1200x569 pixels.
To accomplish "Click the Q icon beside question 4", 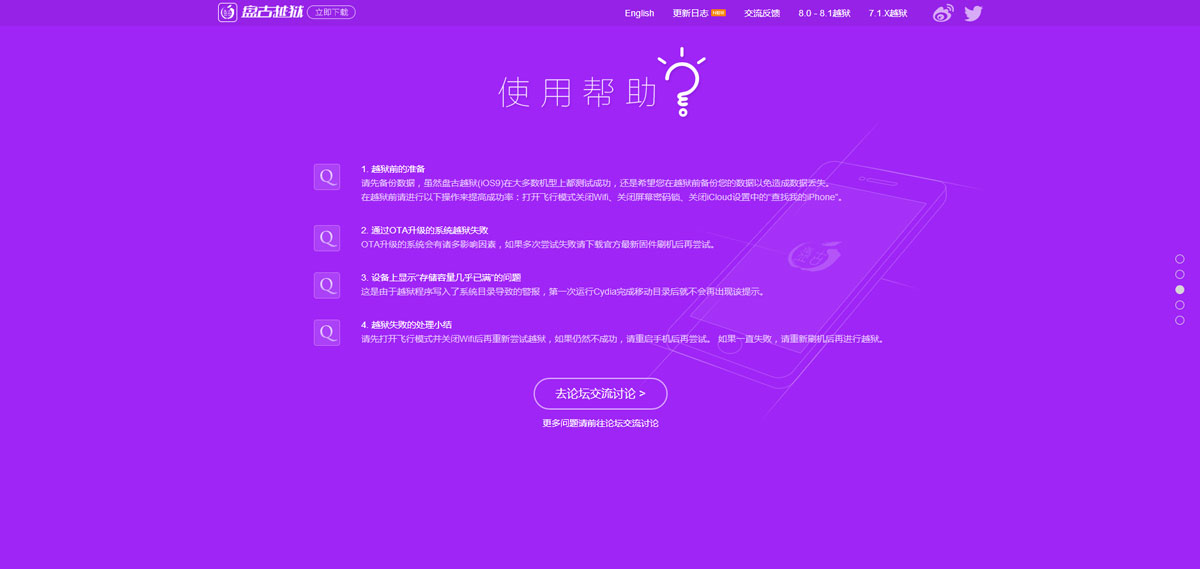I will pyautogui.click(x=327, y=332).
